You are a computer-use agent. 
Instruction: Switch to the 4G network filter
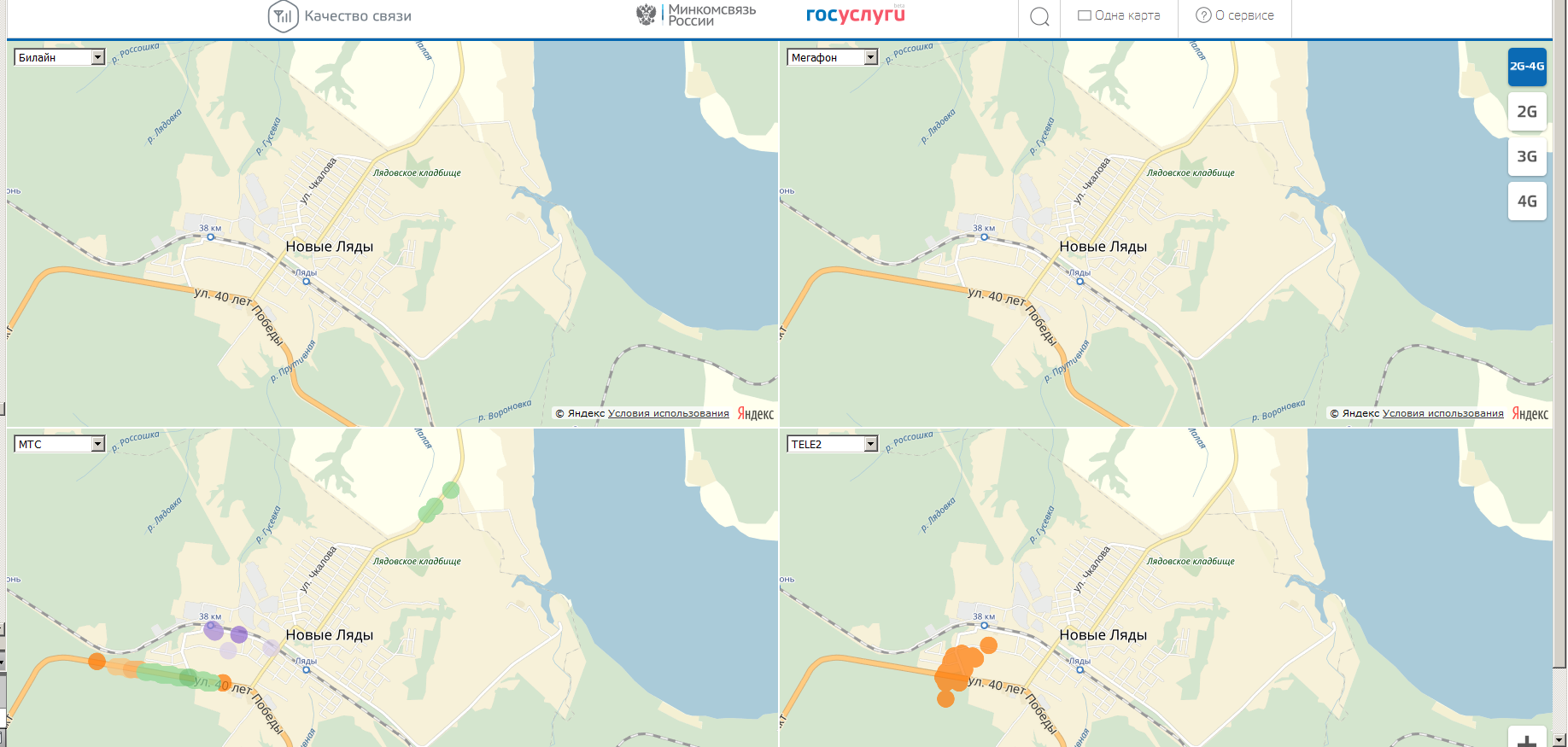click(x=1527, y=201)
